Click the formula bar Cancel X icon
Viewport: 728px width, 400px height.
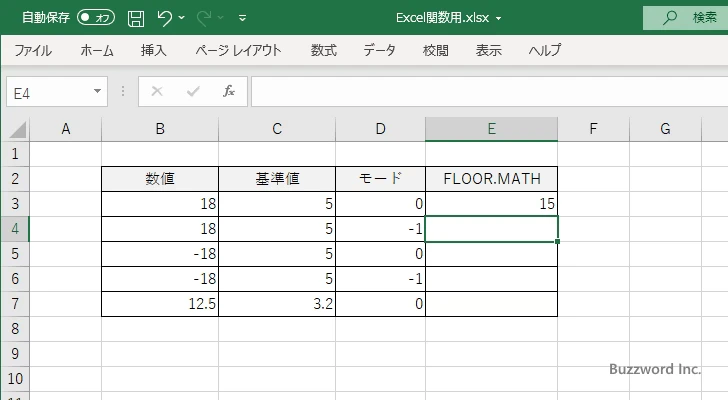157,91
